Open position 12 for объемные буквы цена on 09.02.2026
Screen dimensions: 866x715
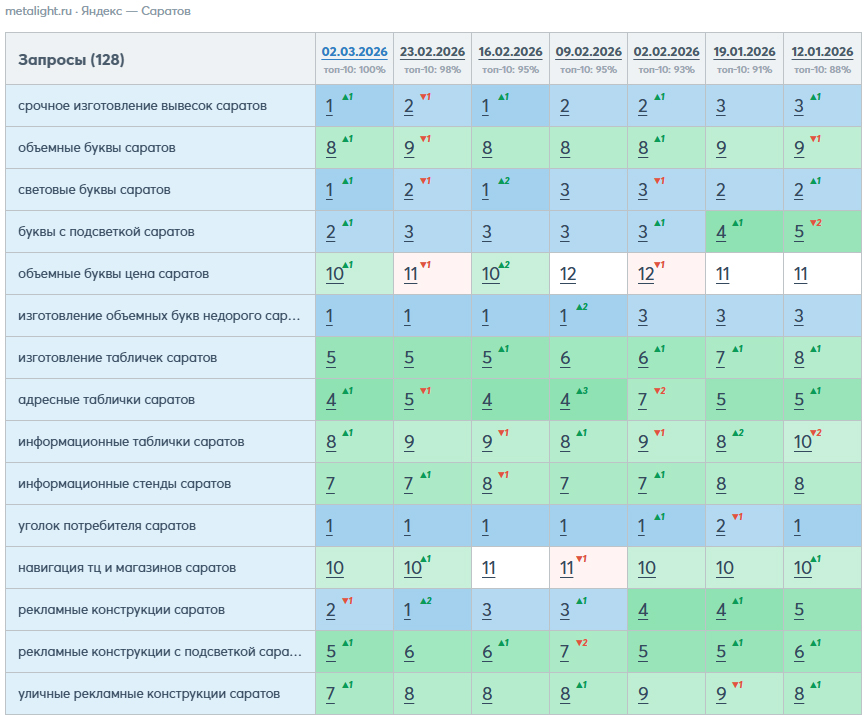click(x=568, y=274)
